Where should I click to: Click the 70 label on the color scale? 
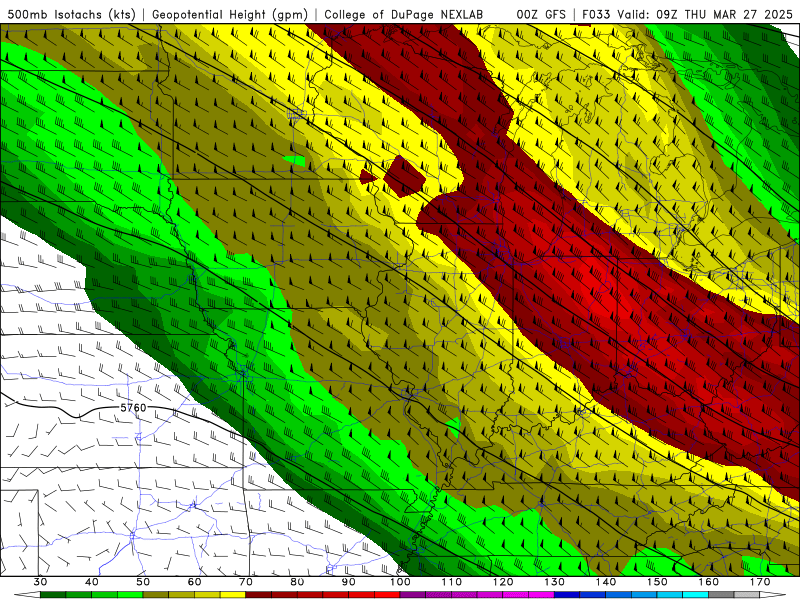click(246, 582)
